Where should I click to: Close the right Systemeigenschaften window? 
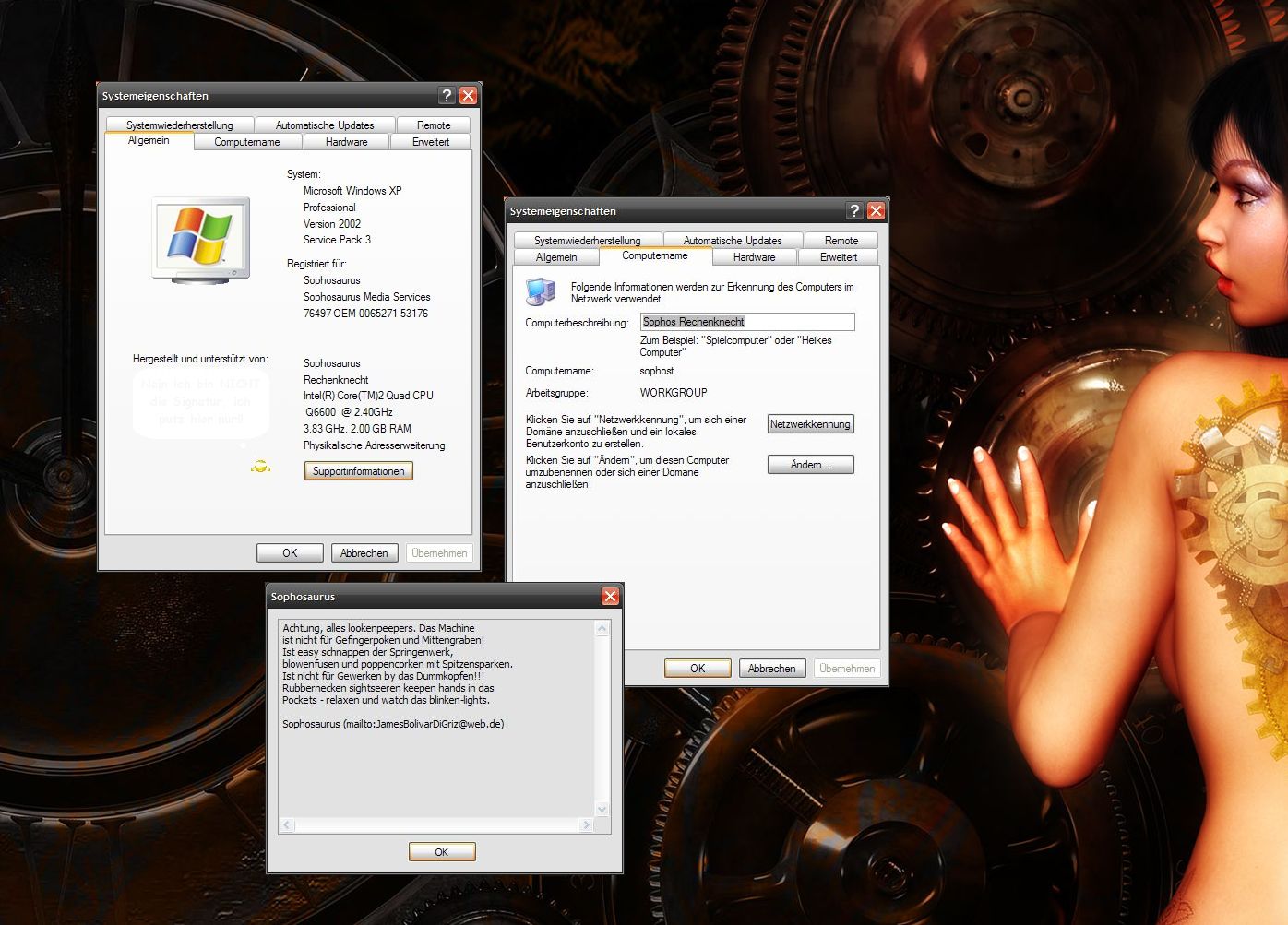[877, 210]
